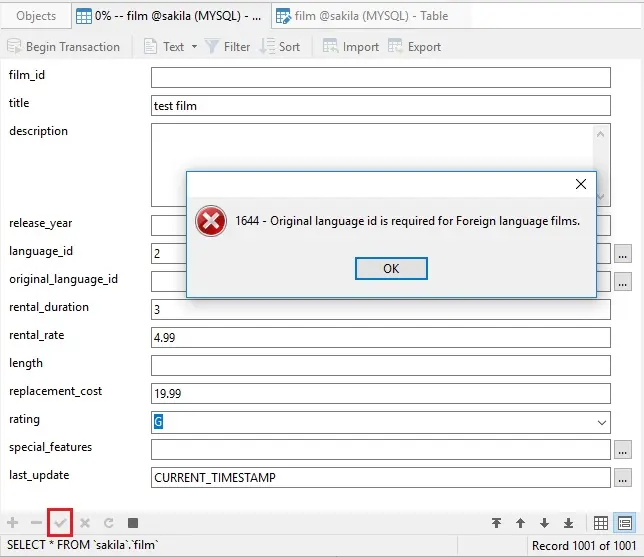Click the replacement_cost field showing 19.99
The height and width of the screenshot is (557, 644).
point(381,394)
